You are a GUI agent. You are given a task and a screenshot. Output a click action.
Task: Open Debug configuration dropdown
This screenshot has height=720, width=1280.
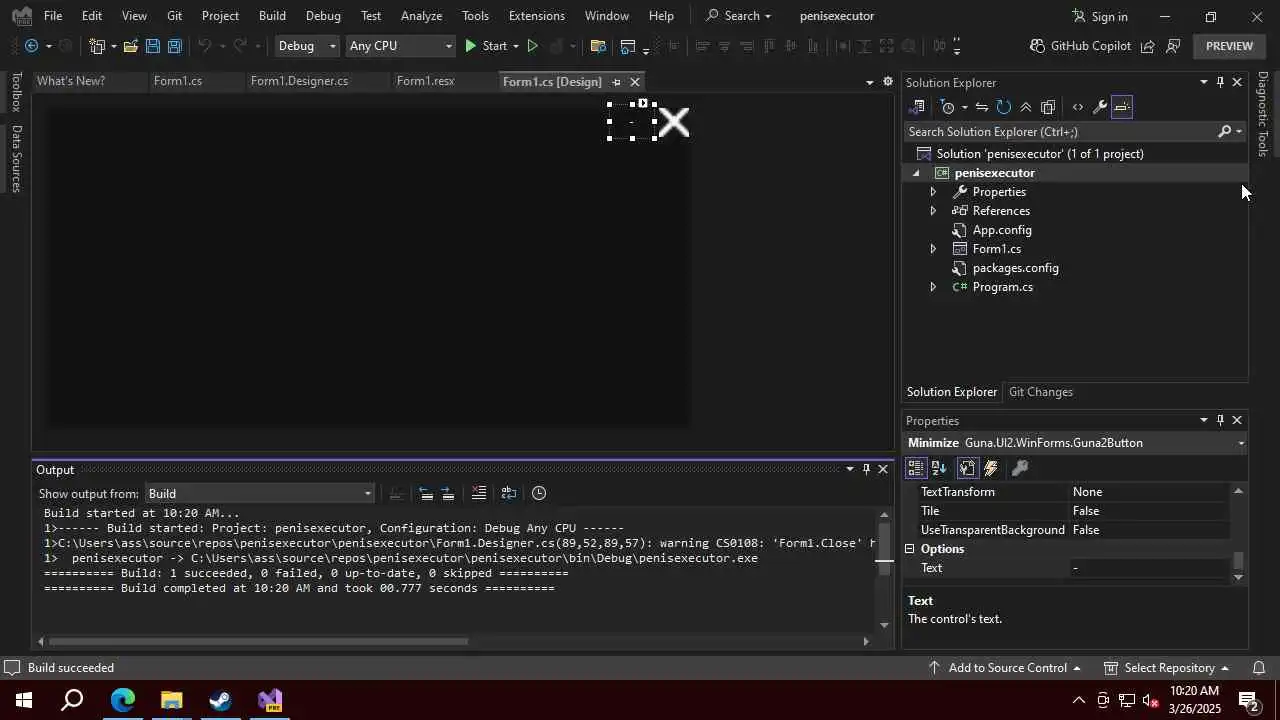tap(307, 46)
